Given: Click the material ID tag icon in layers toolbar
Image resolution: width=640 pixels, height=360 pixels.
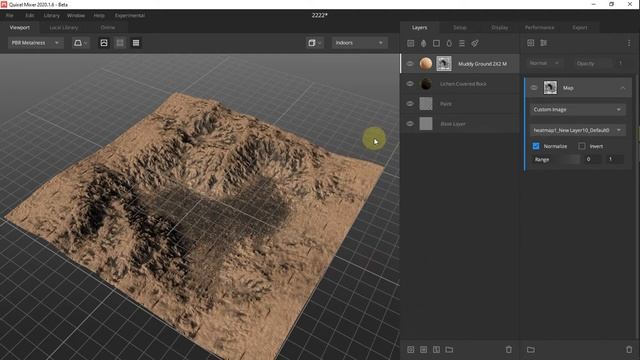Looking at the screenshot, I should tap(475, 43).
